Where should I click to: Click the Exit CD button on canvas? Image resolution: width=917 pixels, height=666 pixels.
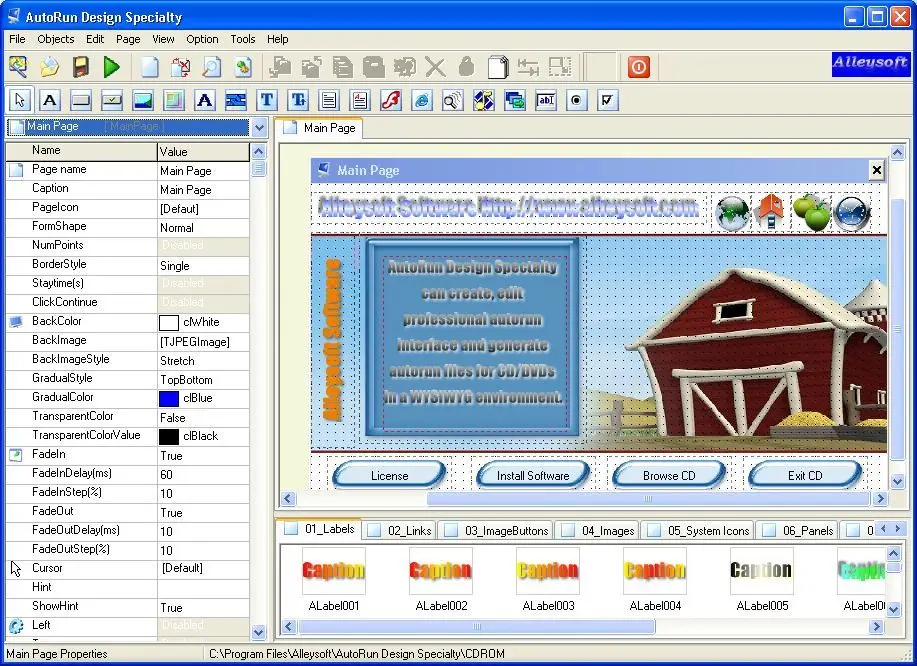805,475
